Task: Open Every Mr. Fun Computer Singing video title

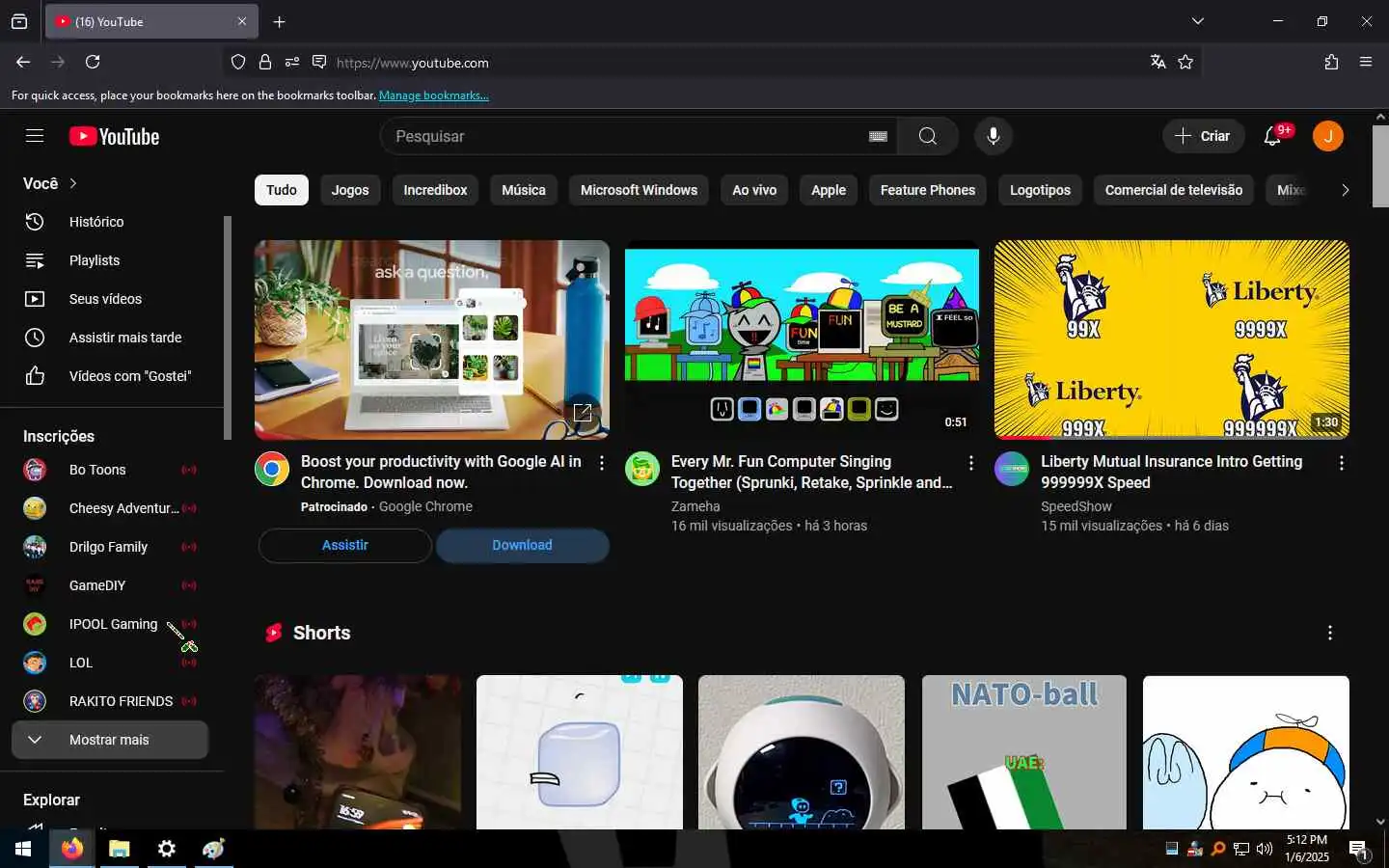Action: [811, 472]
